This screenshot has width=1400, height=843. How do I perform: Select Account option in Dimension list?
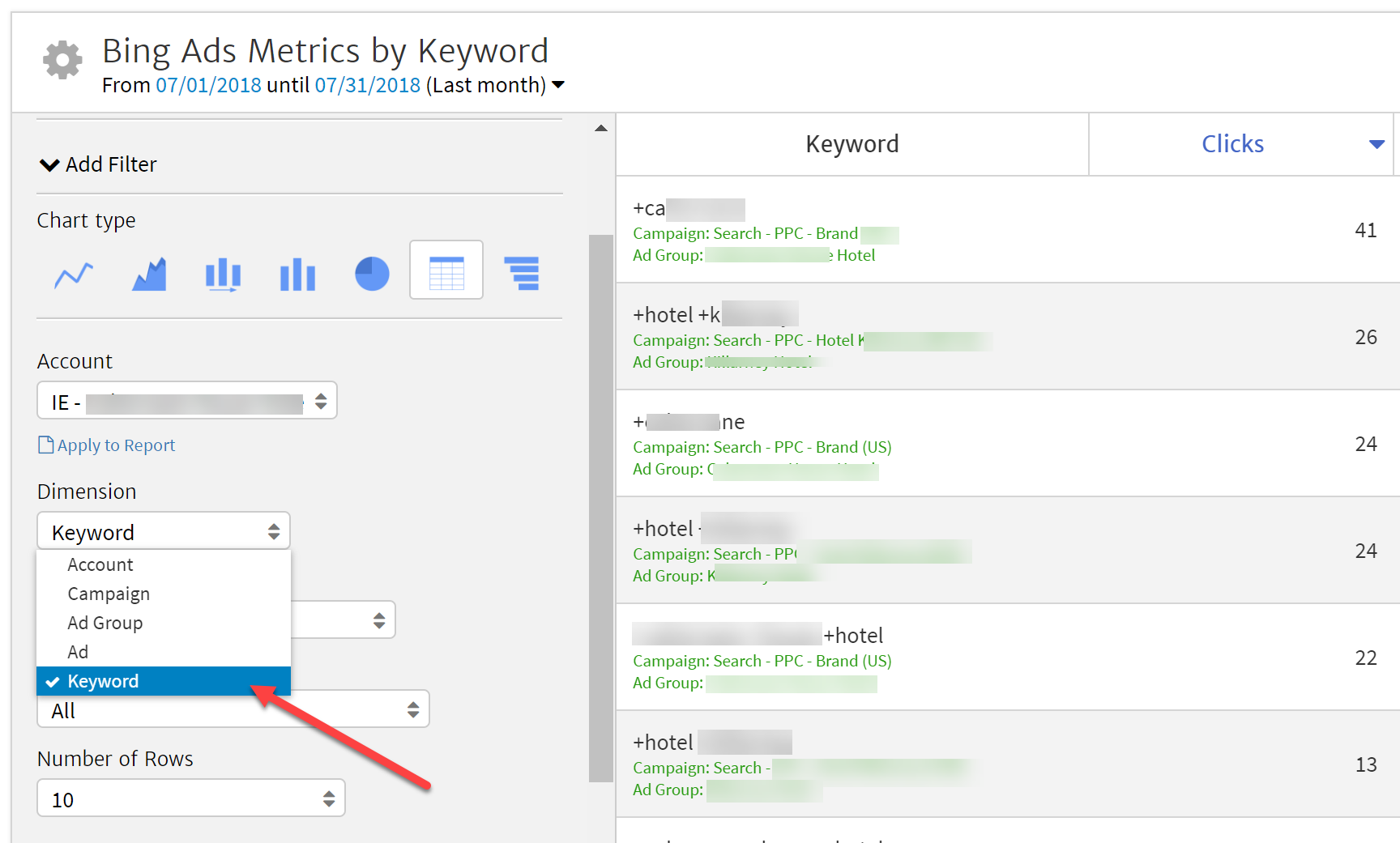pyautogui.click(x=100, y=564)
